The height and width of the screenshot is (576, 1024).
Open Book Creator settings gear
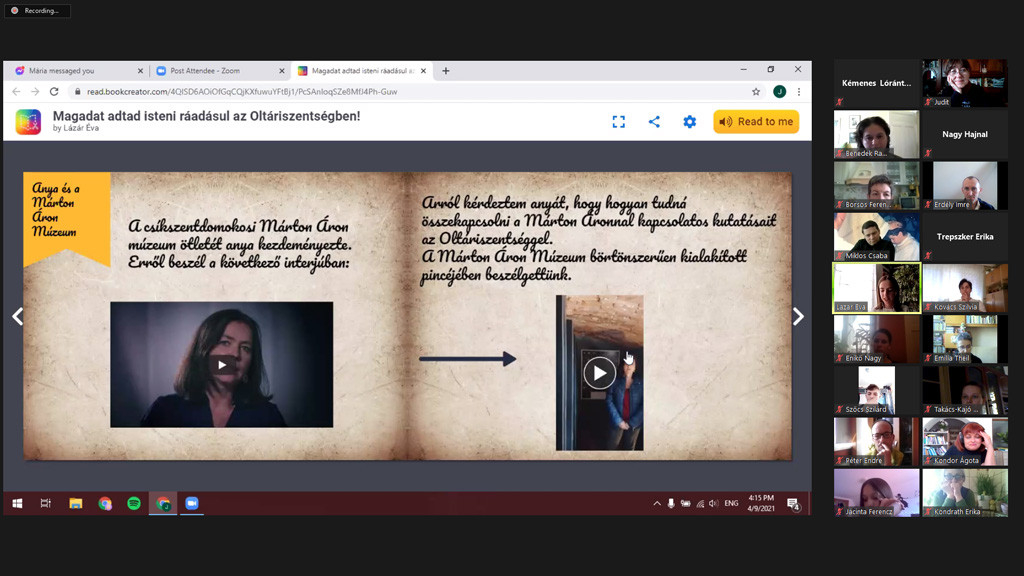689,122
